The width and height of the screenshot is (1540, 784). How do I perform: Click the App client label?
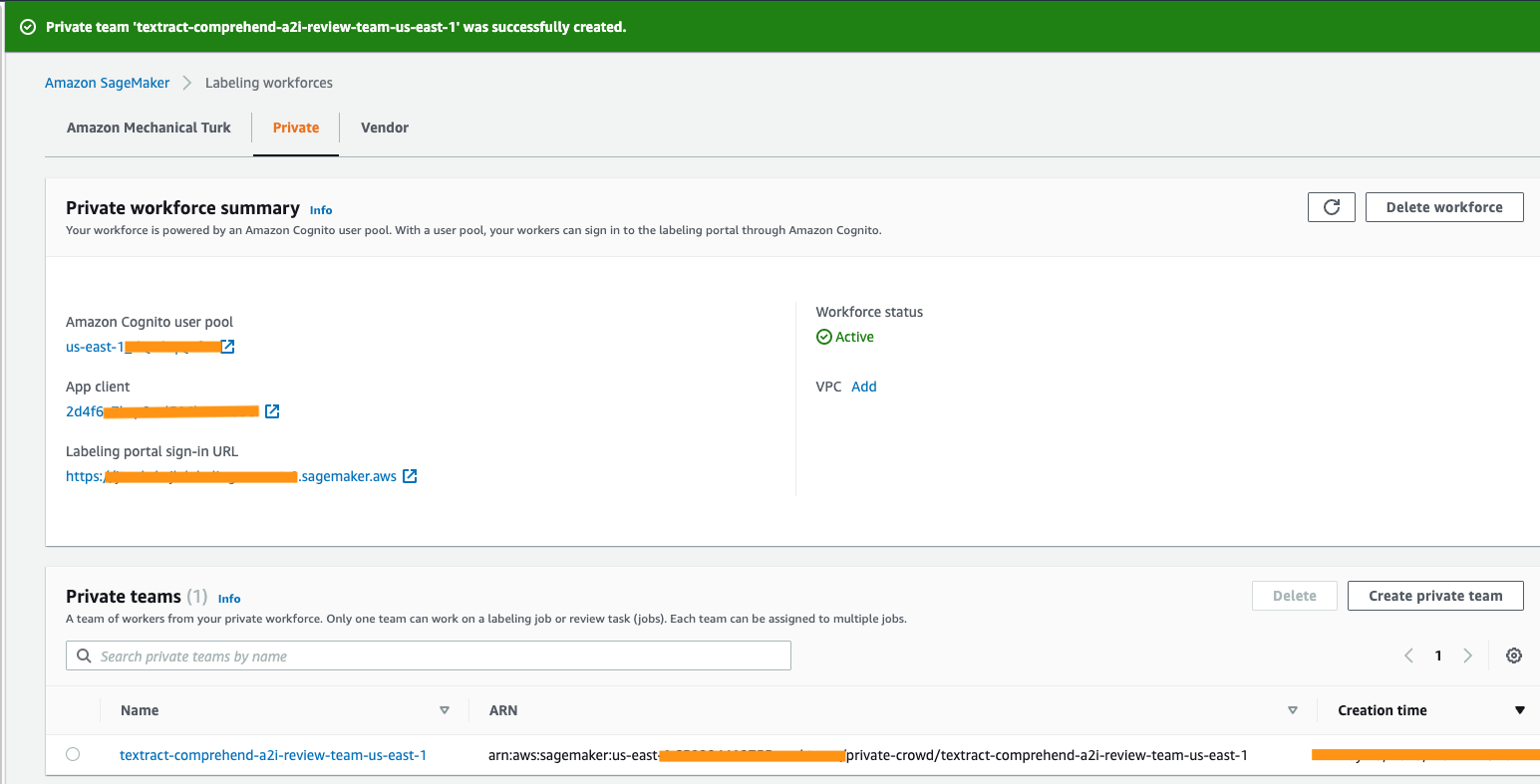pyautogui.click(x=98, y=387)
